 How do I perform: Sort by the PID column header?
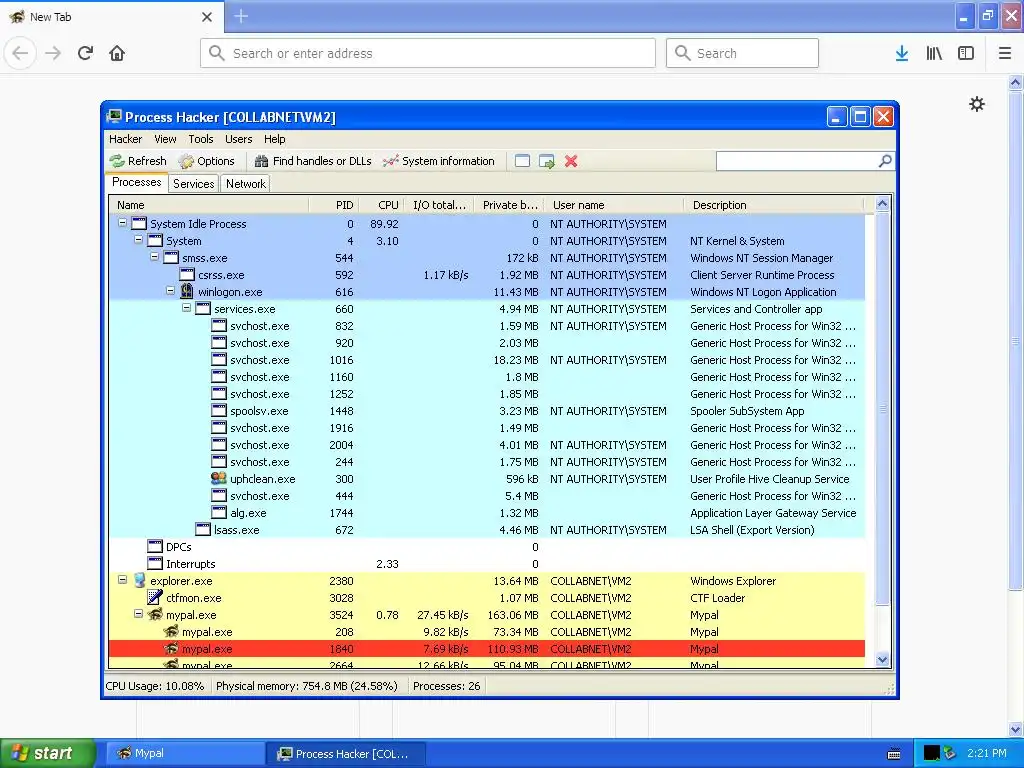(333, 205)
